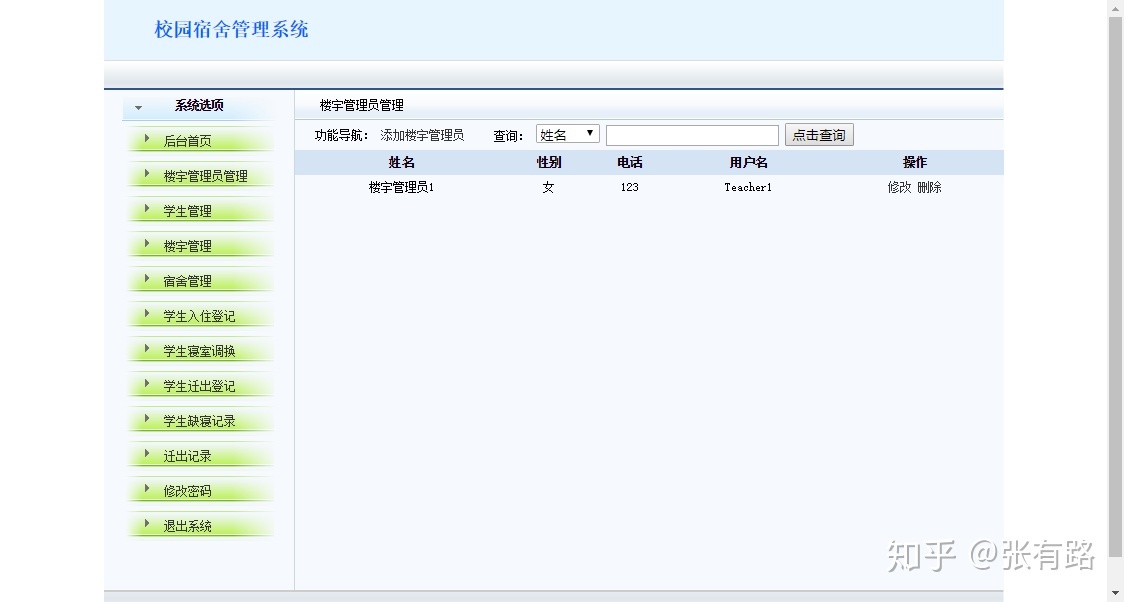This screenshot has height=602, width=1124.
Task: Open 学生缺寝记录 in the sidebar
Action: click(201, 421)
